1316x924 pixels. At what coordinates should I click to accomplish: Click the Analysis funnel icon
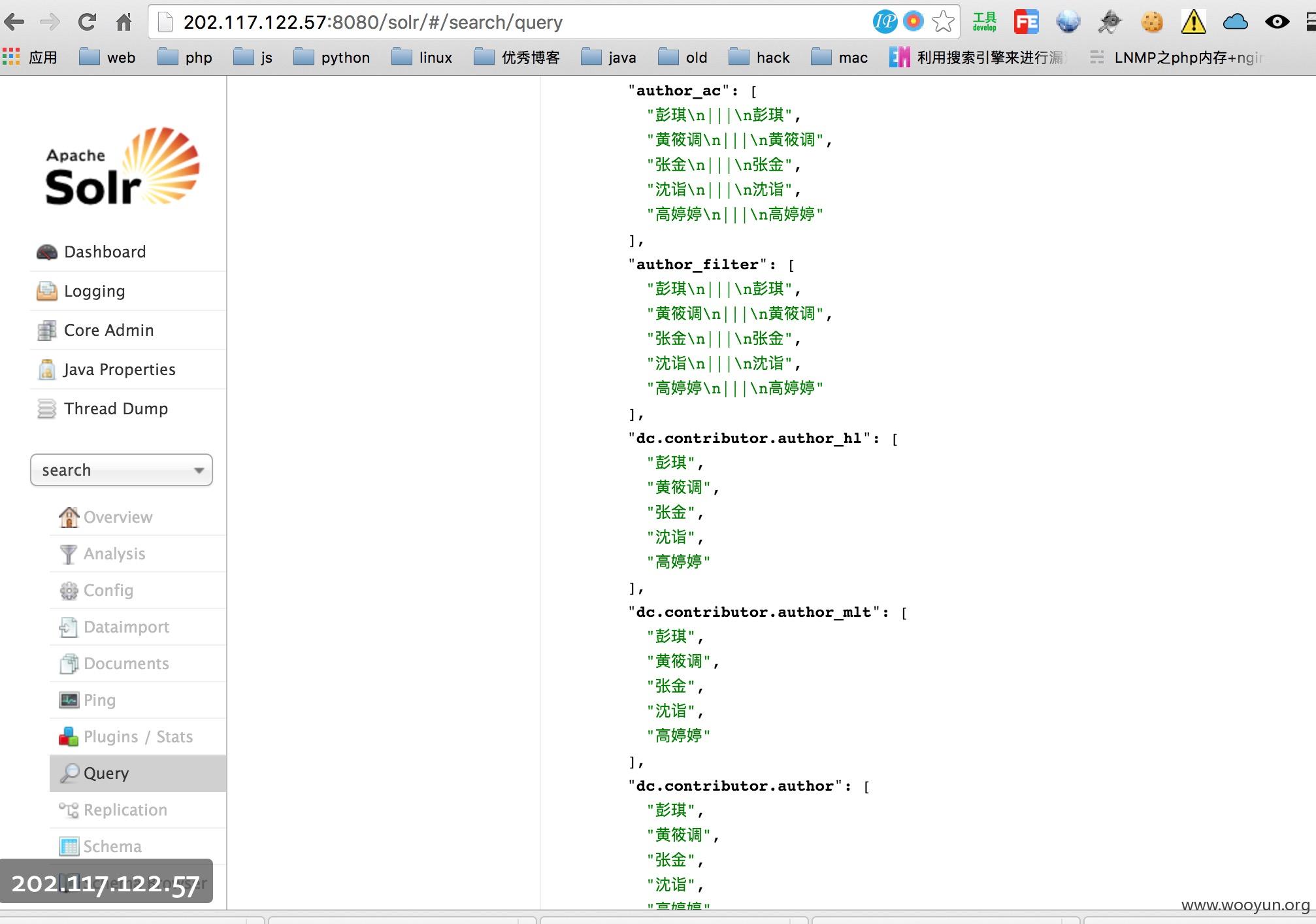tap(68, 554)
